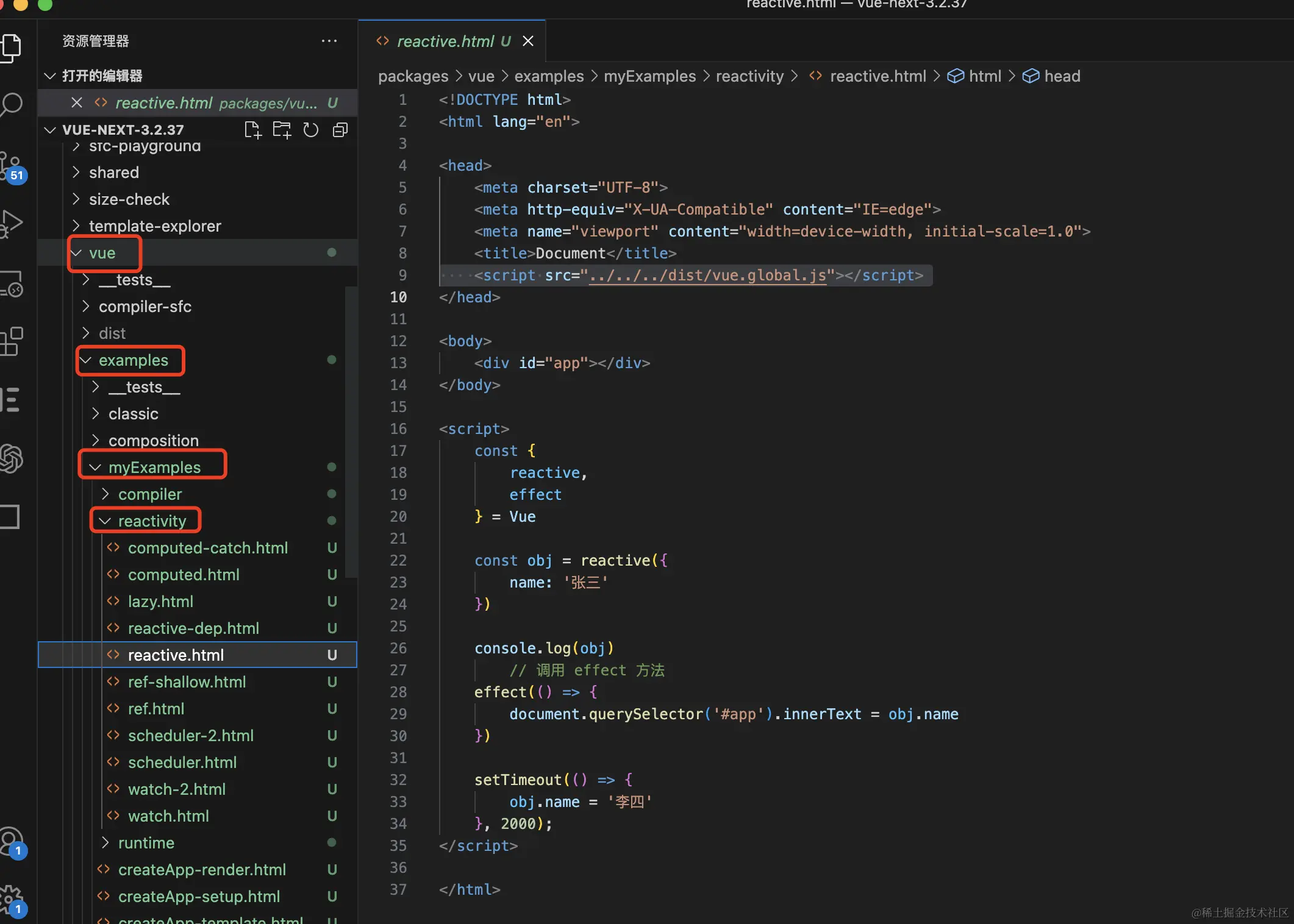Collapse all folders in explorer
This screenshot has width=1294, height=924.
(340, 130)
